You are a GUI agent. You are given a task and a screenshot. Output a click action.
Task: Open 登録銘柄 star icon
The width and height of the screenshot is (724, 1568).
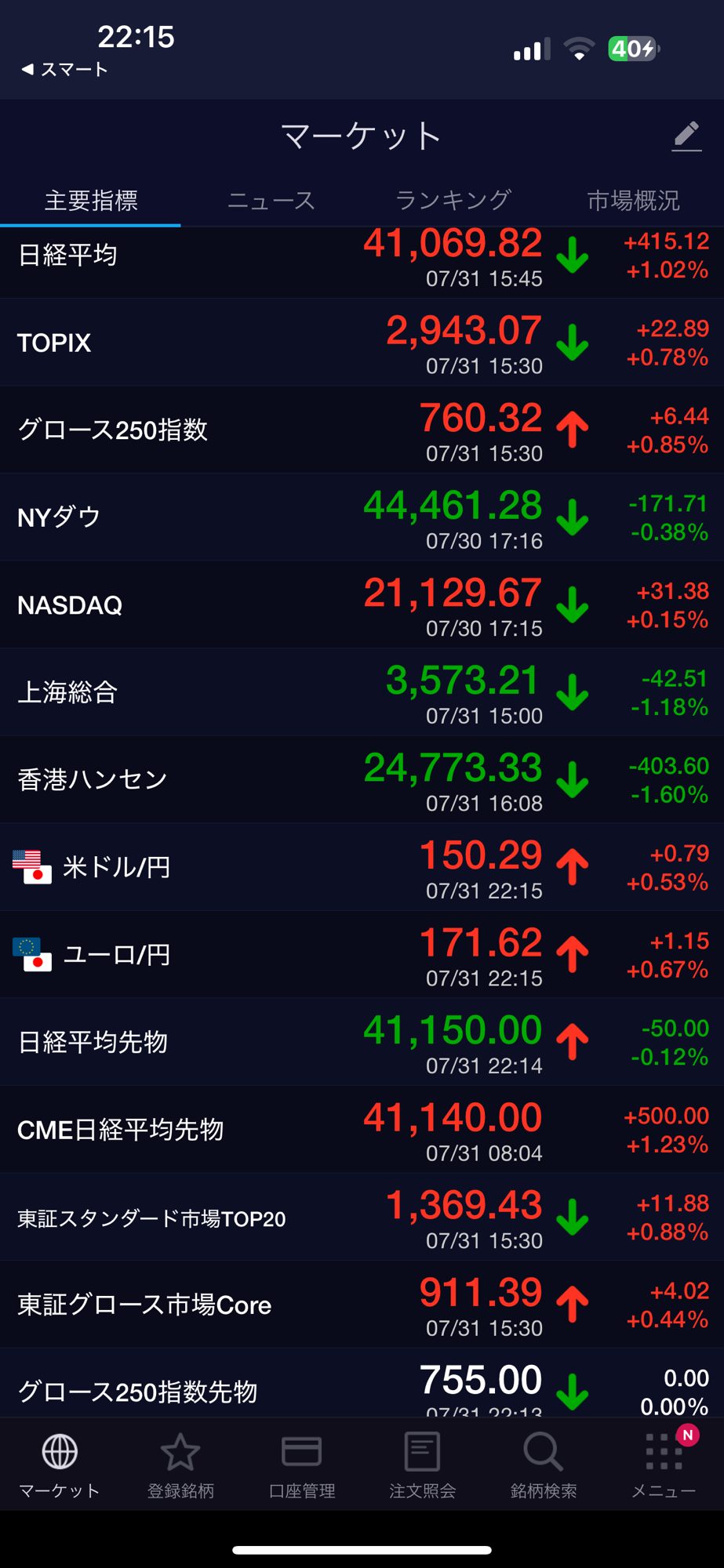click(180, 1452)
